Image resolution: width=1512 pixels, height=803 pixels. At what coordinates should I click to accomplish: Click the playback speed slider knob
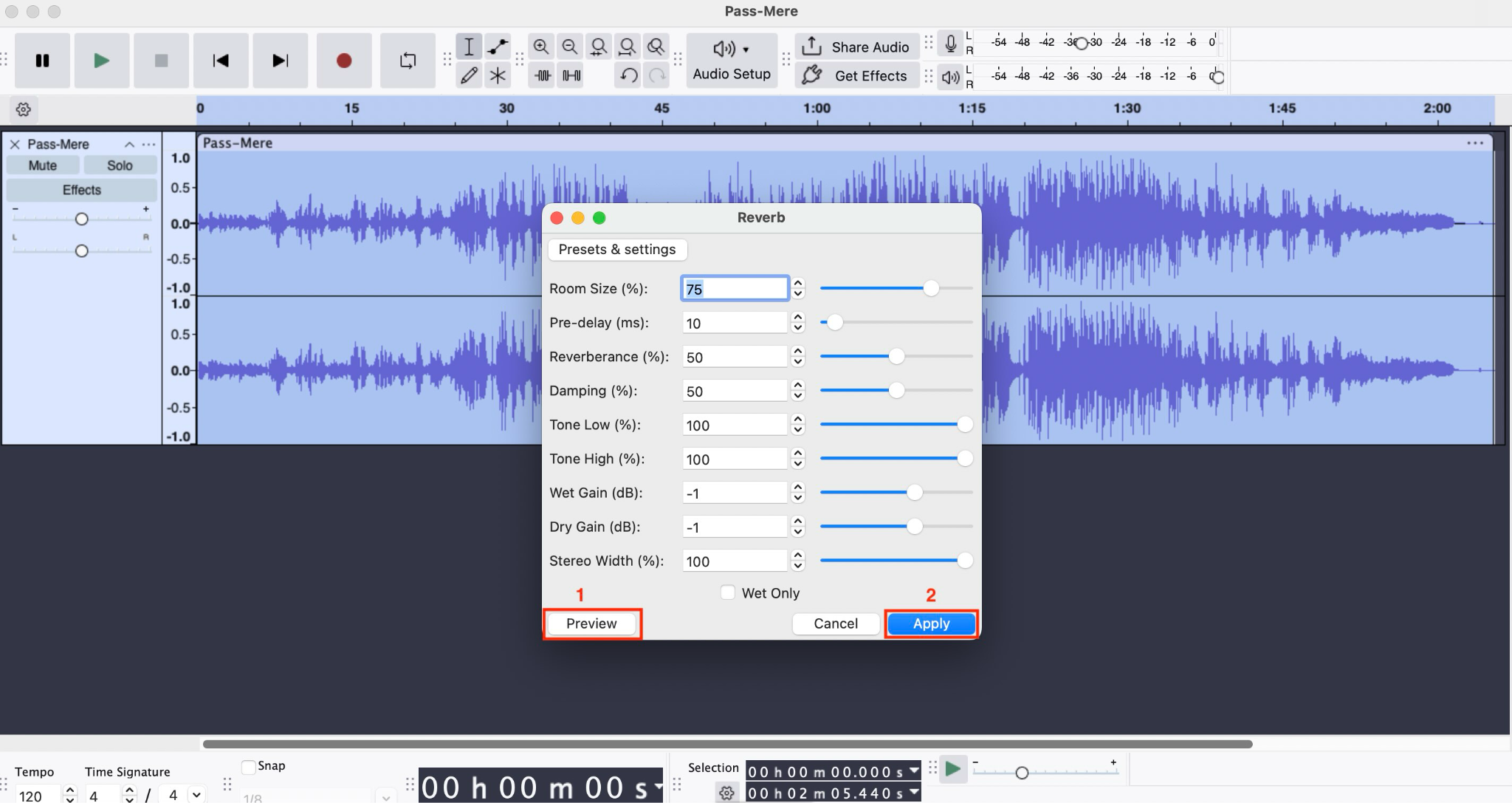tap(1022, 773)
